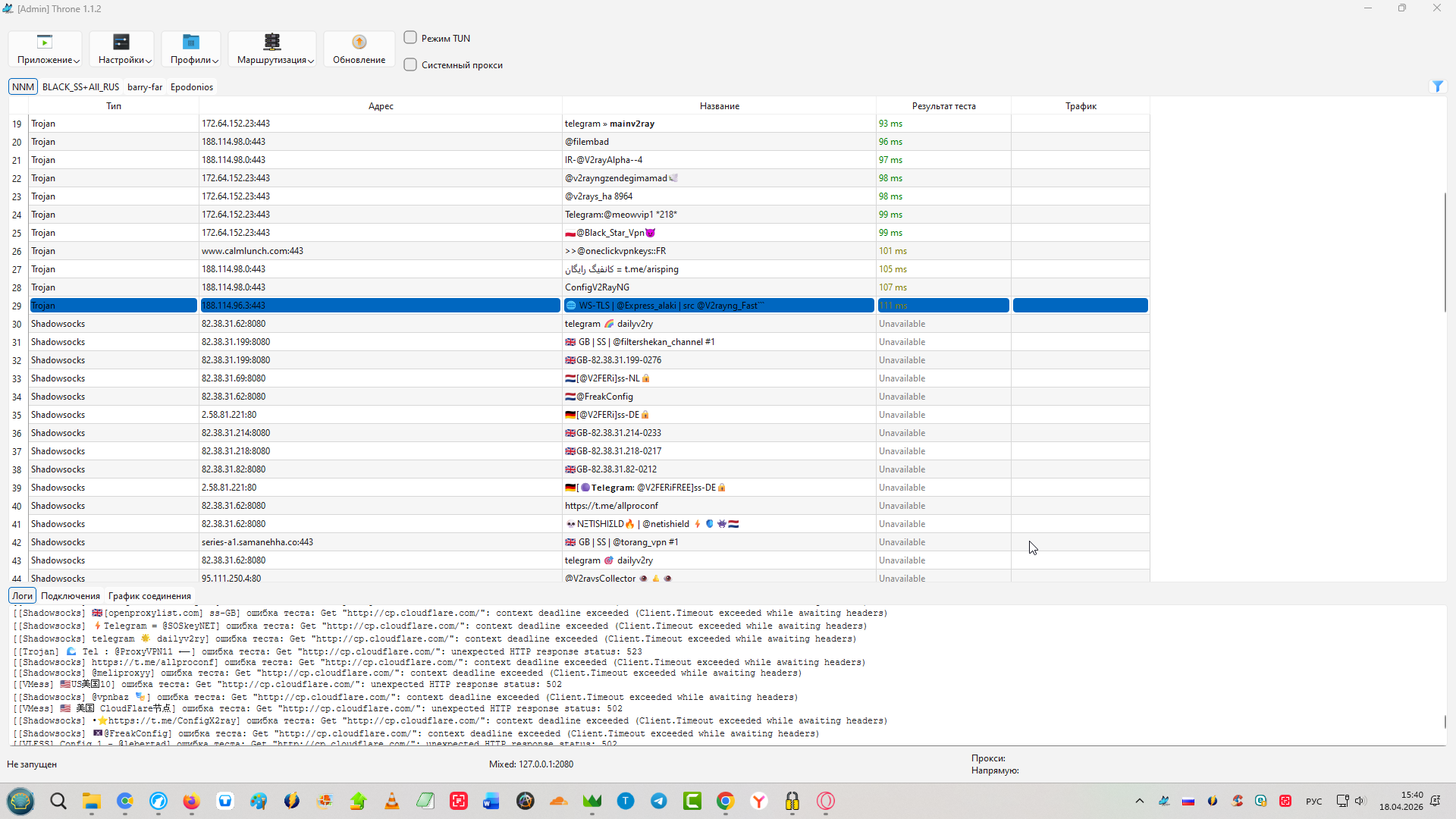Launch VLC media player from taskbar
This screenshot has height=819, width=1456.
click(392, 801)
